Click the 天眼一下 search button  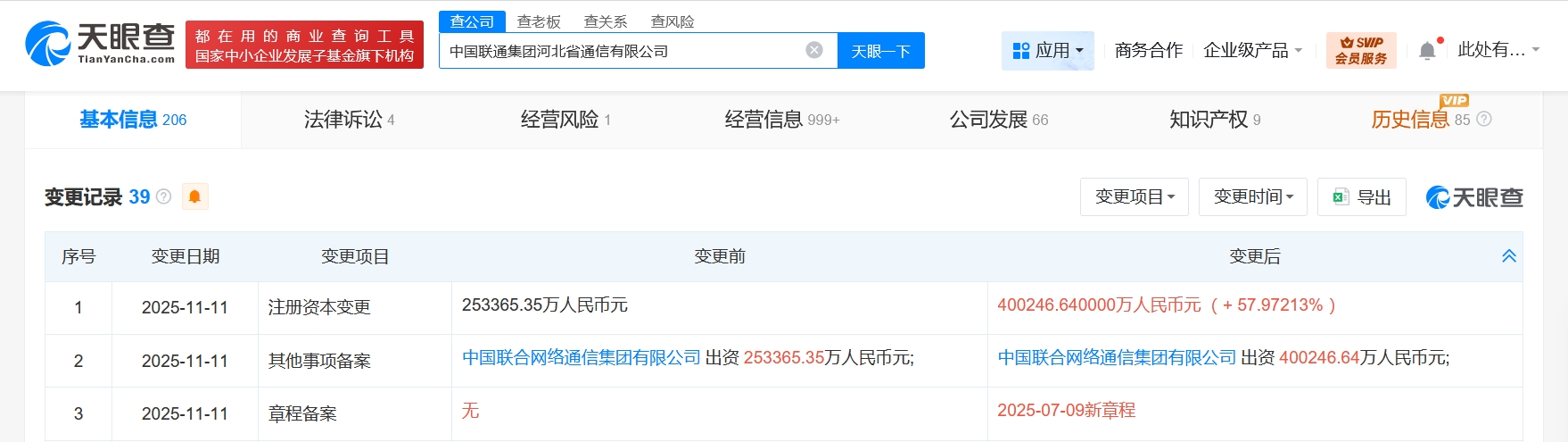click(x=880, y=51)
